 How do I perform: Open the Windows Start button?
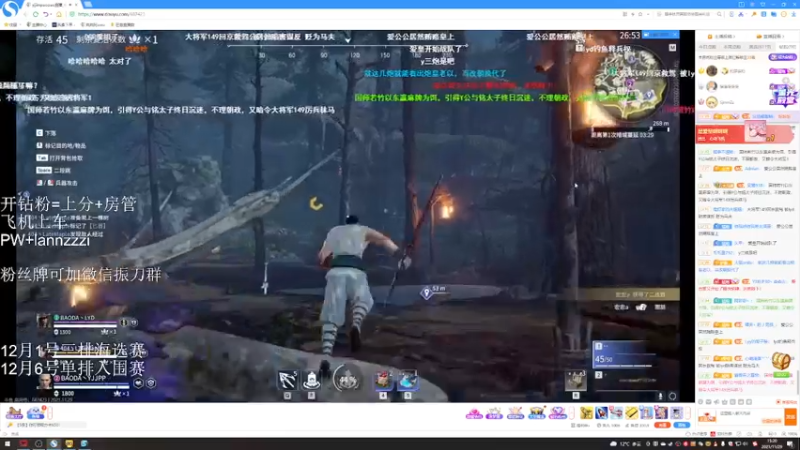point(7,444)
